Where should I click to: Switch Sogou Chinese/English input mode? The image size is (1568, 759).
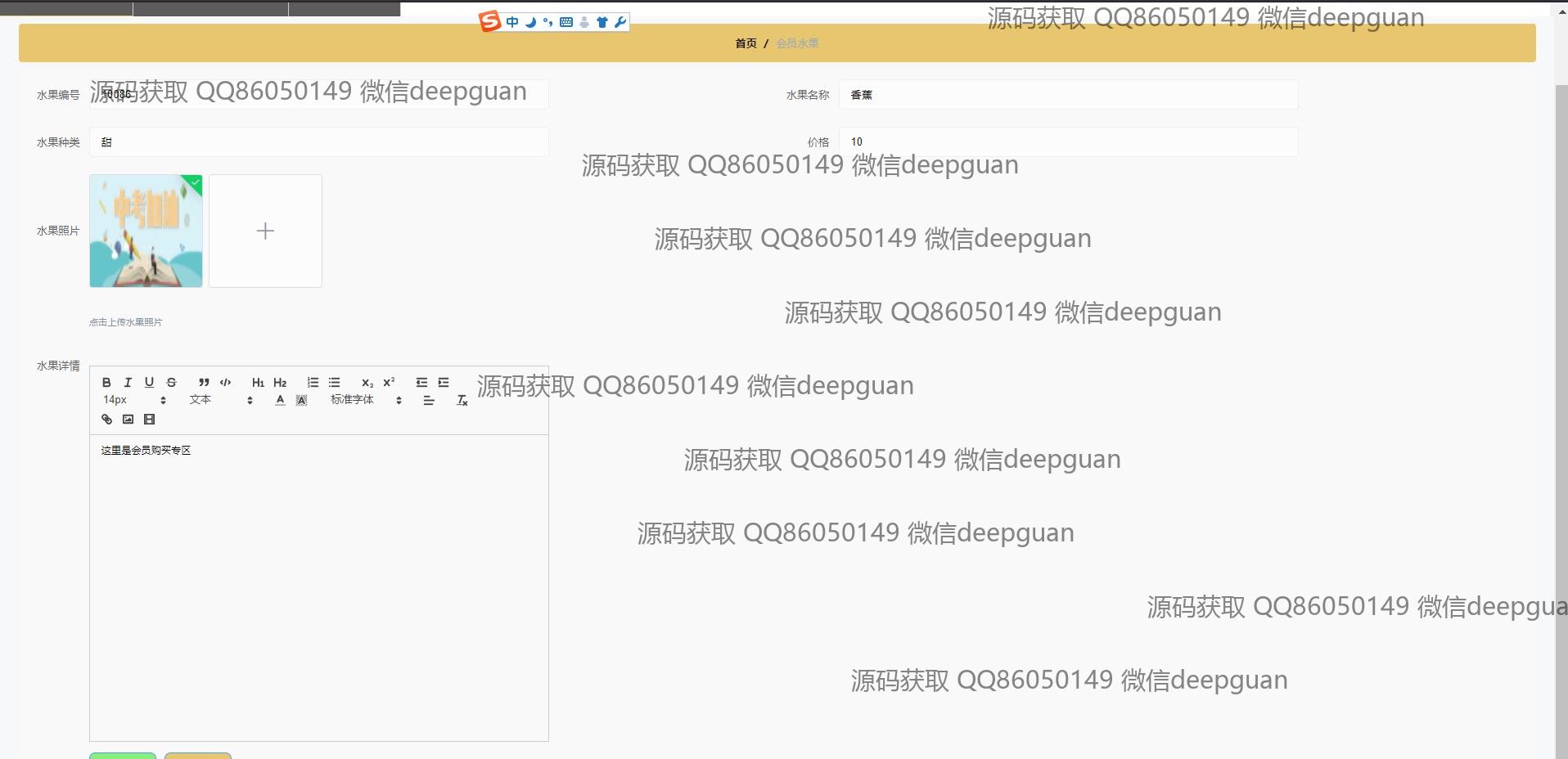pos(512,22)
